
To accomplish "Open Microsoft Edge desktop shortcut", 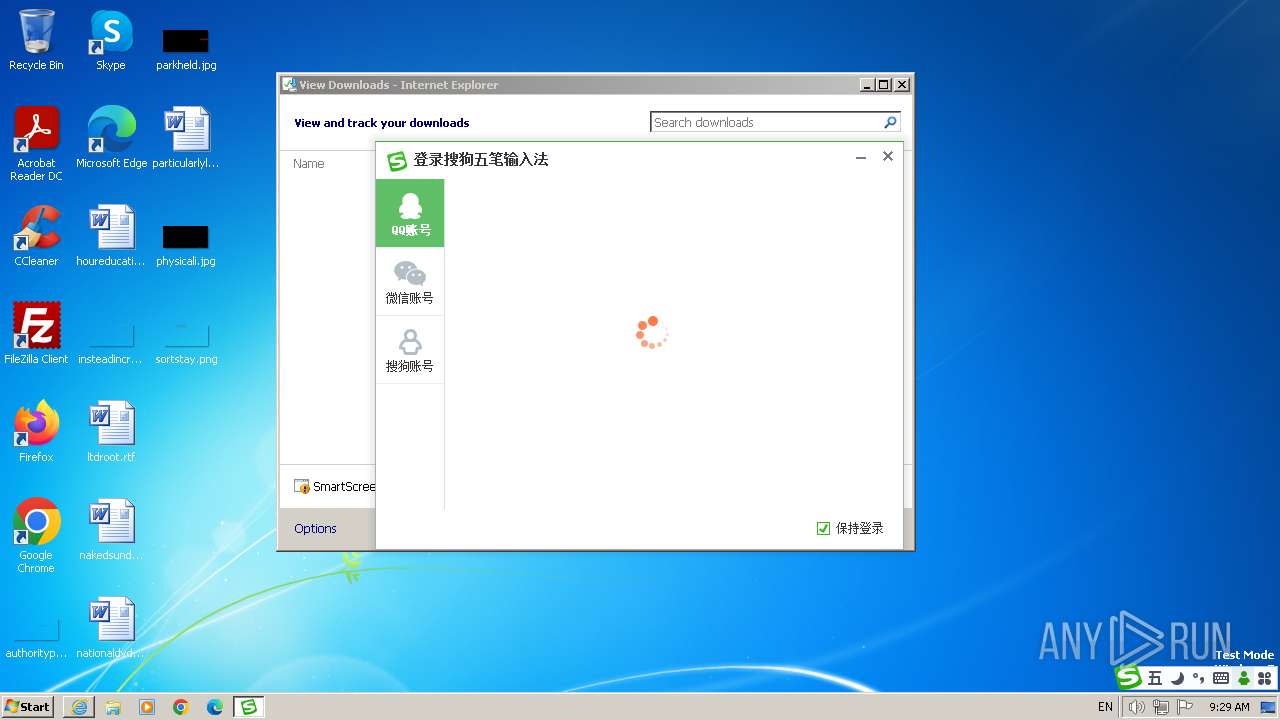I will [111, 139].
